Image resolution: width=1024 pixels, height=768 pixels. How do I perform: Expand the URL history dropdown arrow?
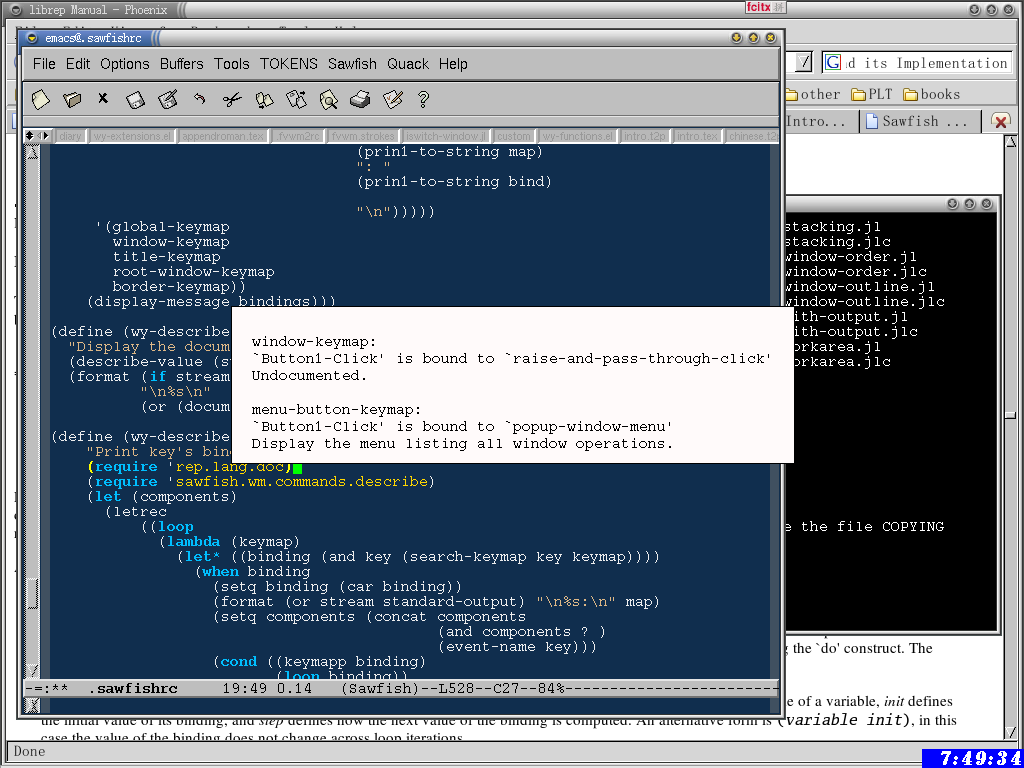point(804,63)
